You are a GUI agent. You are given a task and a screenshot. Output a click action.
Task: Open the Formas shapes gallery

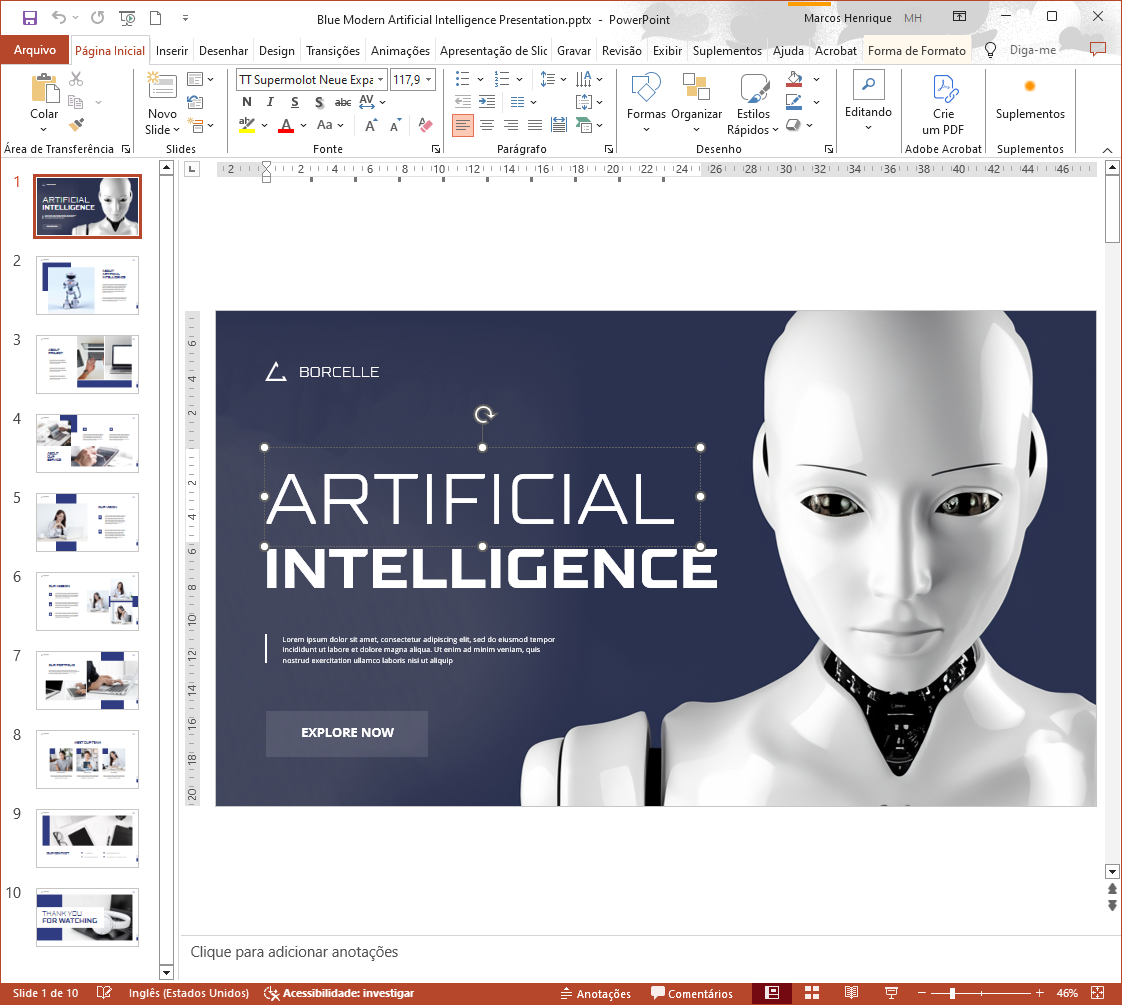[646, 101]
